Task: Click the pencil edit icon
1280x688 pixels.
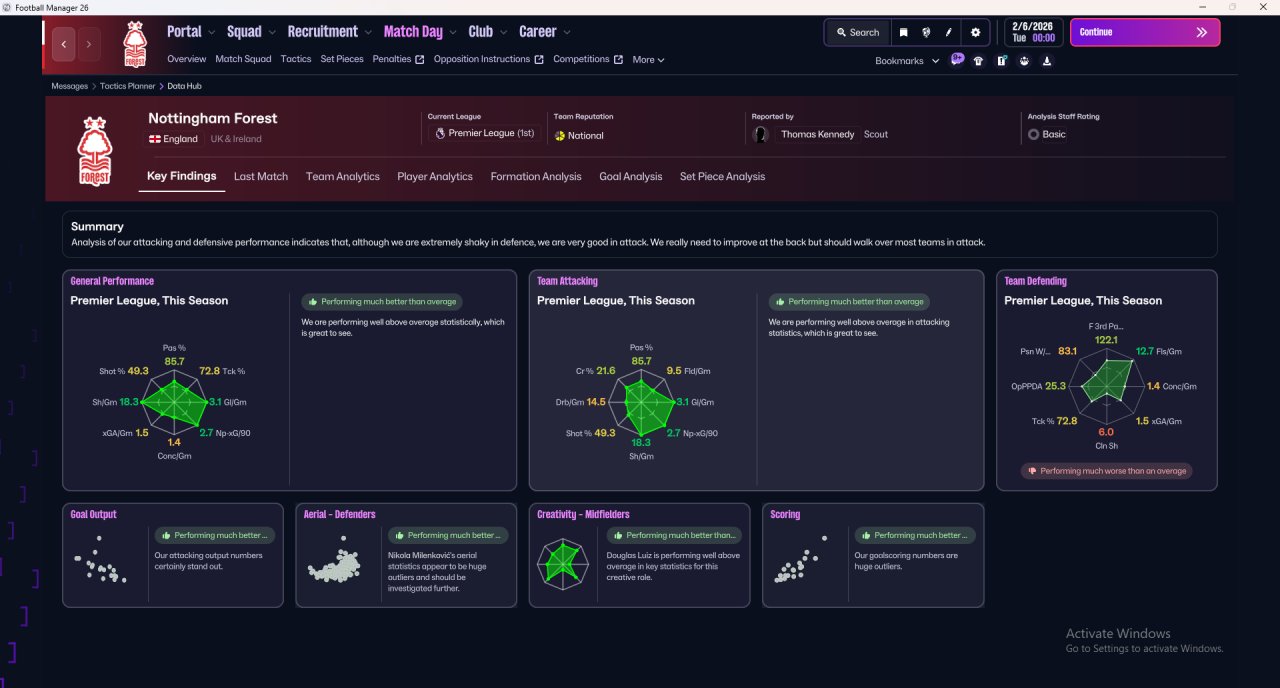Action: [949, 32]
